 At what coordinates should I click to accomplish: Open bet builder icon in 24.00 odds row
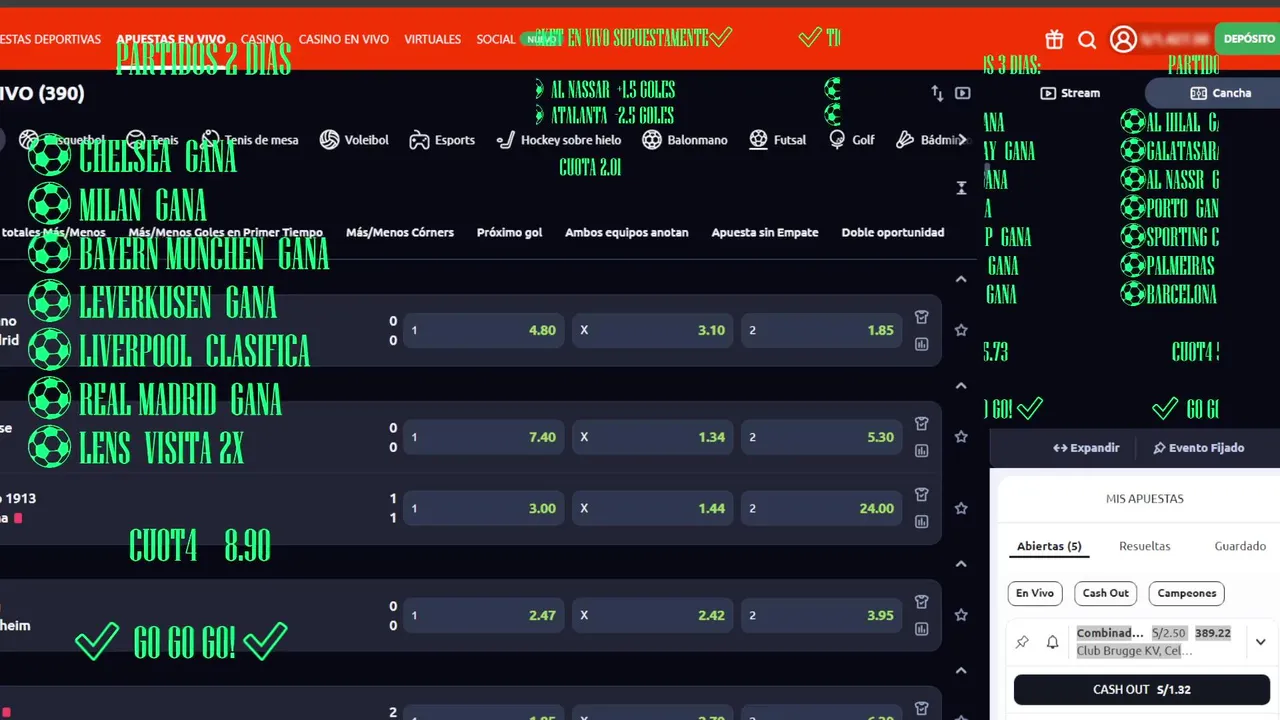[922, 494]
